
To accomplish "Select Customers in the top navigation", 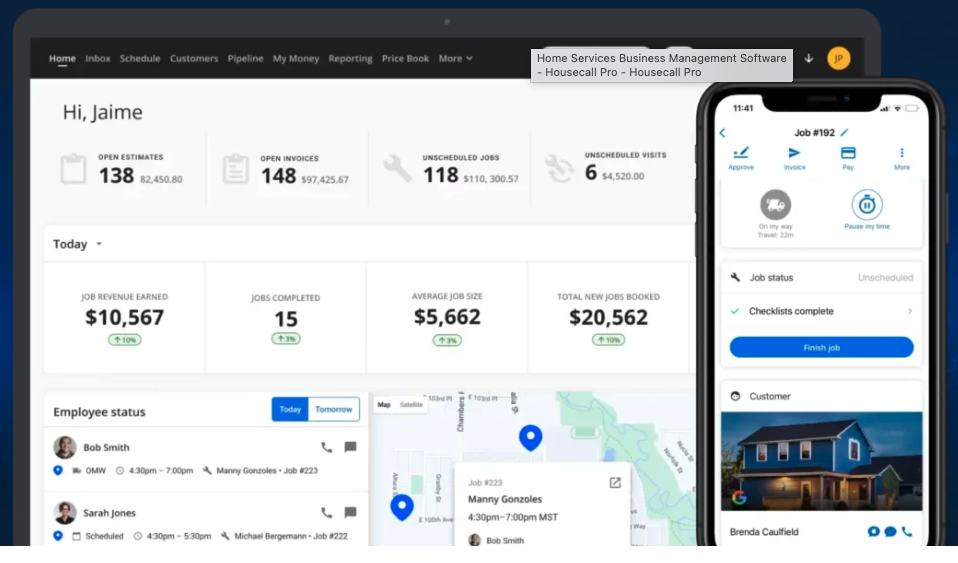I will click(x=194, y=59).
